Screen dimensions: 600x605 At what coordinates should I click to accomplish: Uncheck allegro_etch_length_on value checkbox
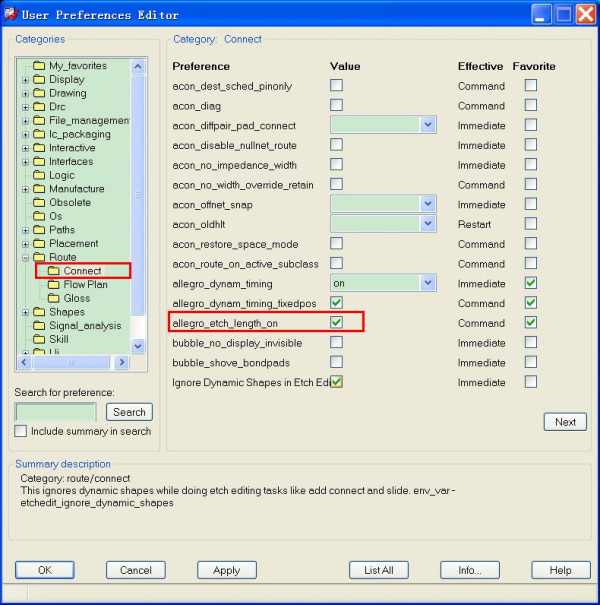(x=336, y=322)
